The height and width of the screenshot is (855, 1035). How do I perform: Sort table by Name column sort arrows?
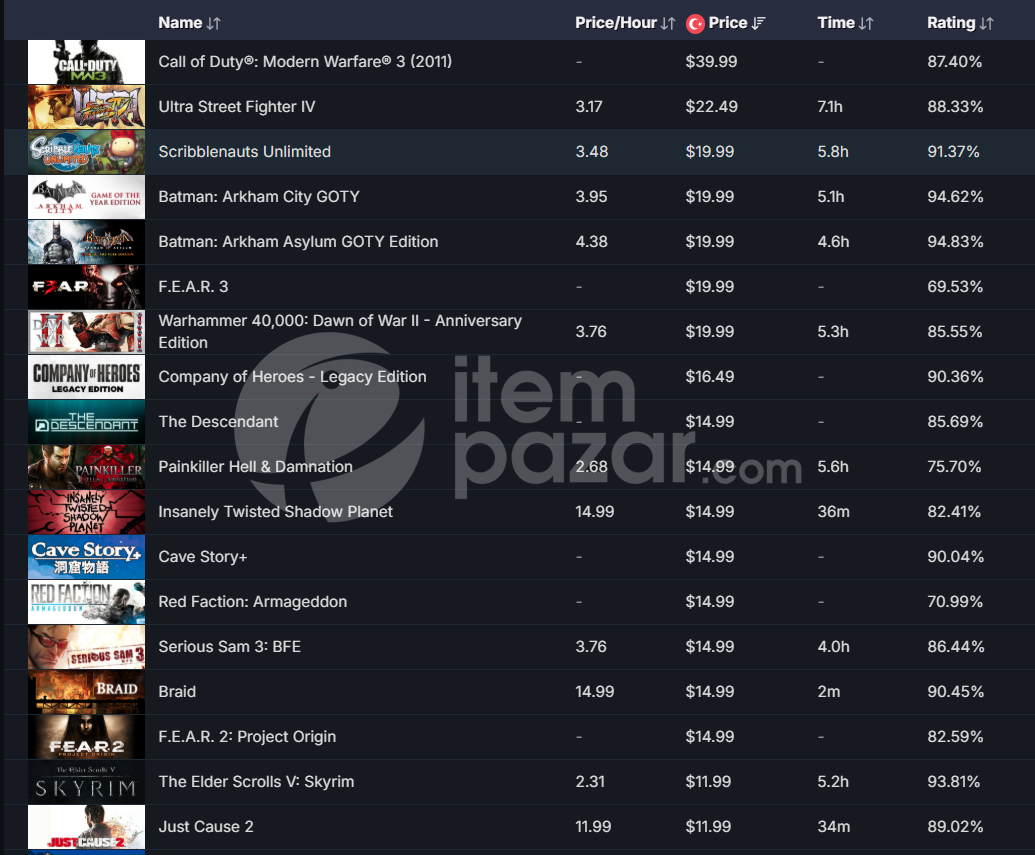pyautogui.click(x=213, y=23)
